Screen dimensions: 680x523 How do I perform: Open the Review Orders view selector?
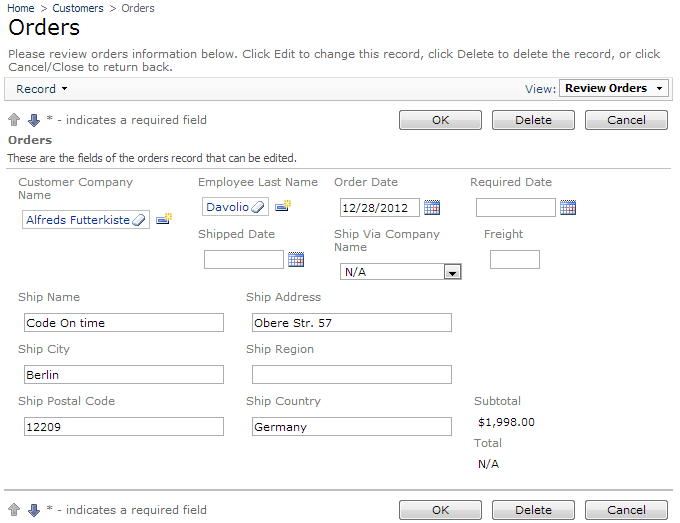(614, 89)
